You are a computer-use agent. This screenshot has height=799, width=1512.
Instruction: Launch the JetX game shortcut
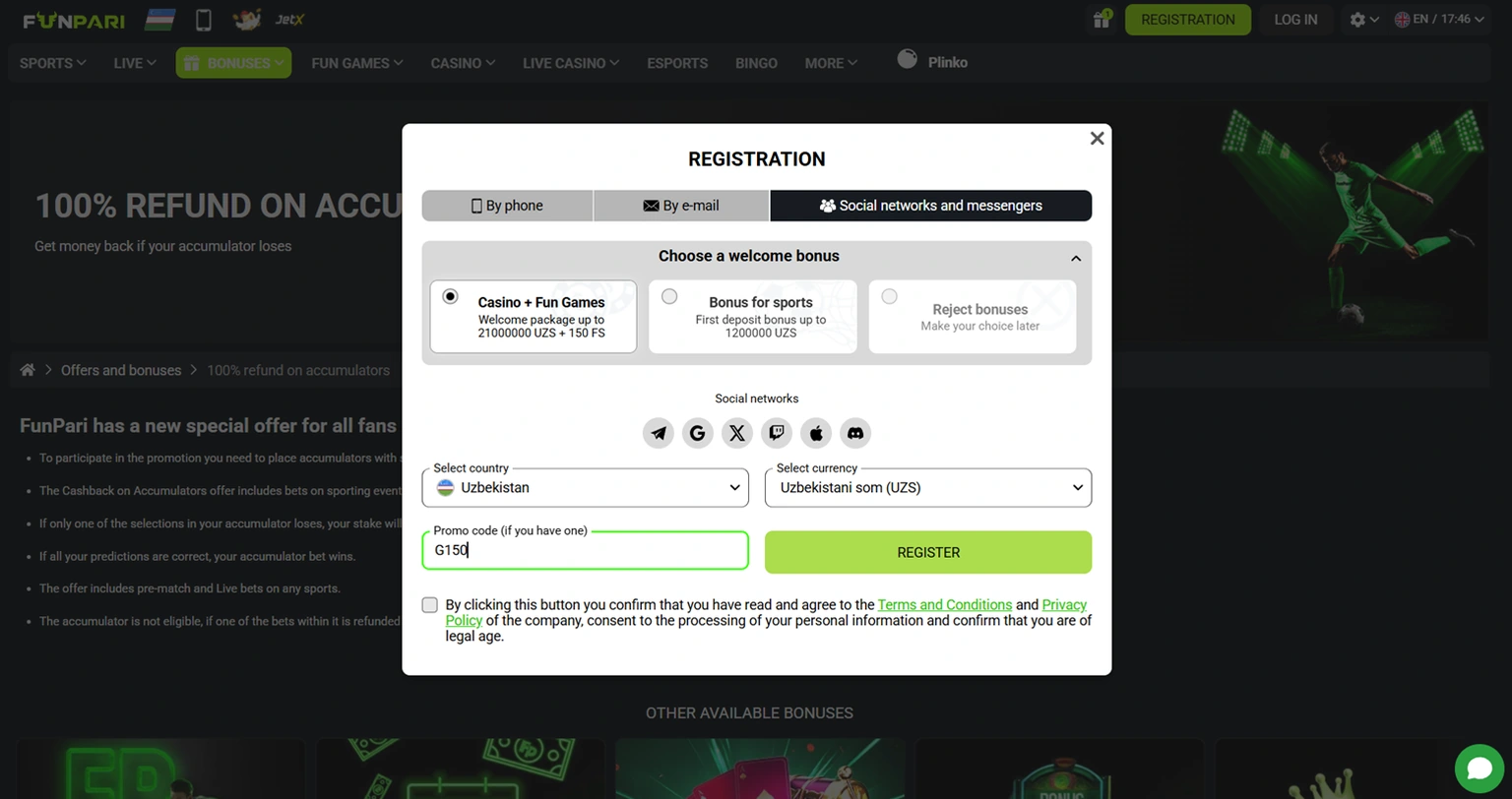[289, 19]
